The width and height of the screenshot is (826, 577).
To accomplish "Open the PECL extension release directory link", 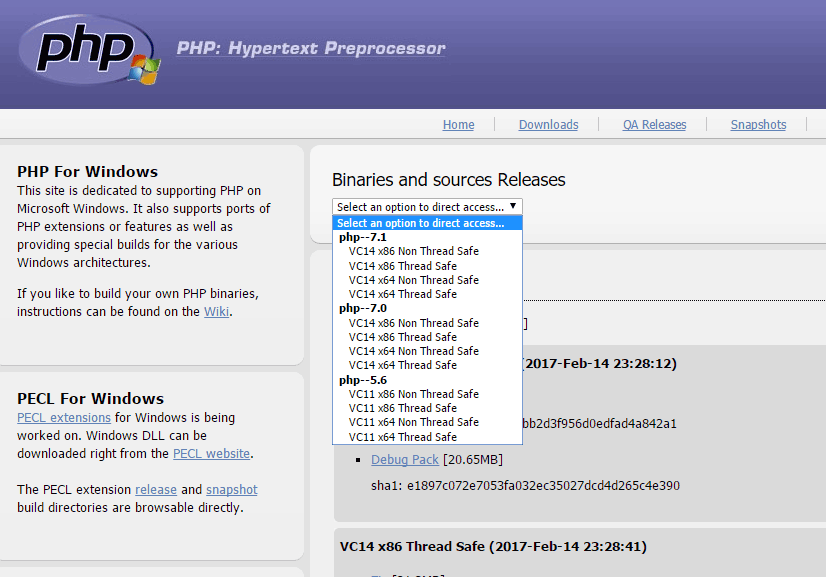I will coord(156,490).
